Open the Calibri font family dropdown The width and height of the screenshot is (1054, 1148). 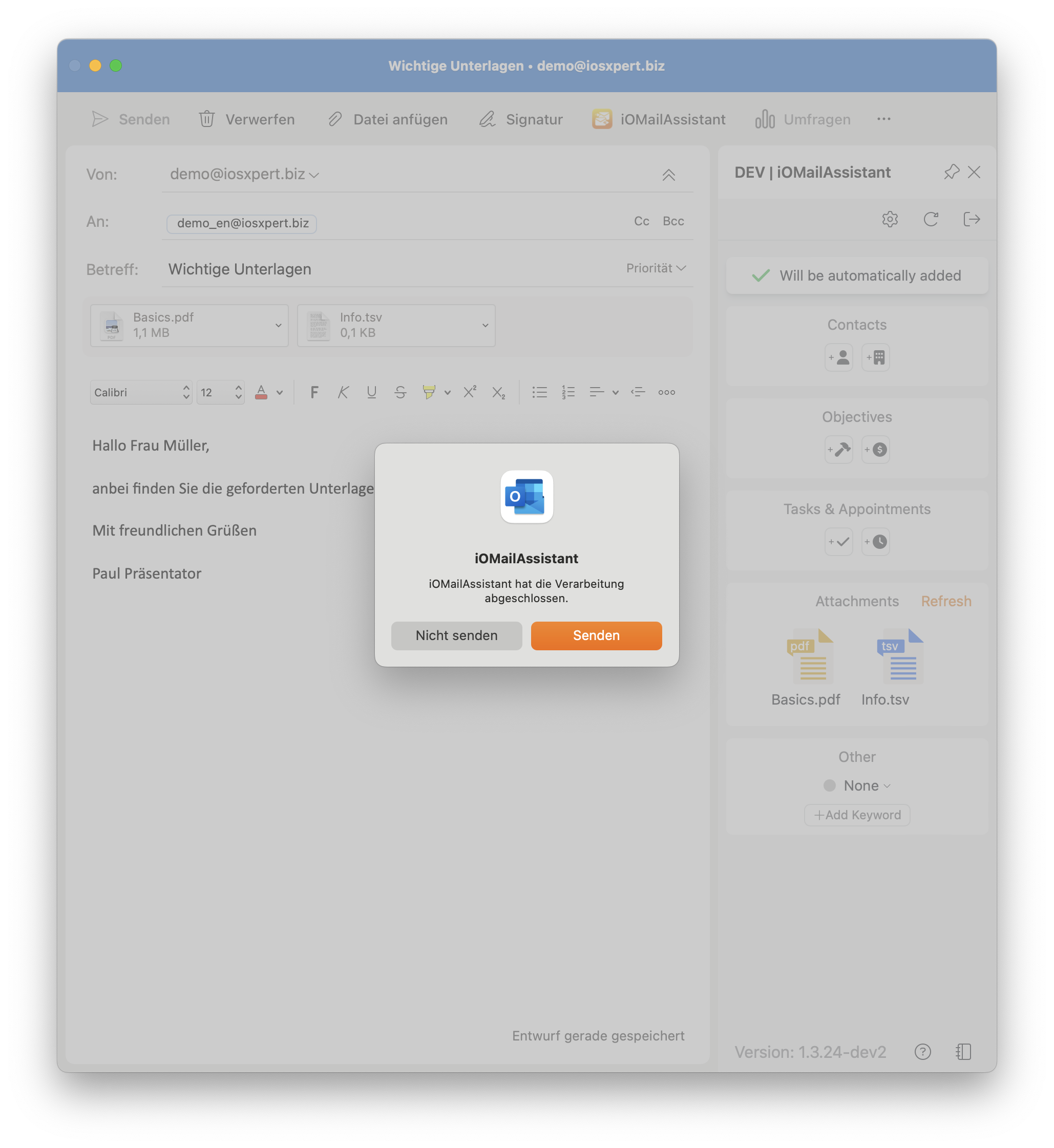(x=141, y=392)
